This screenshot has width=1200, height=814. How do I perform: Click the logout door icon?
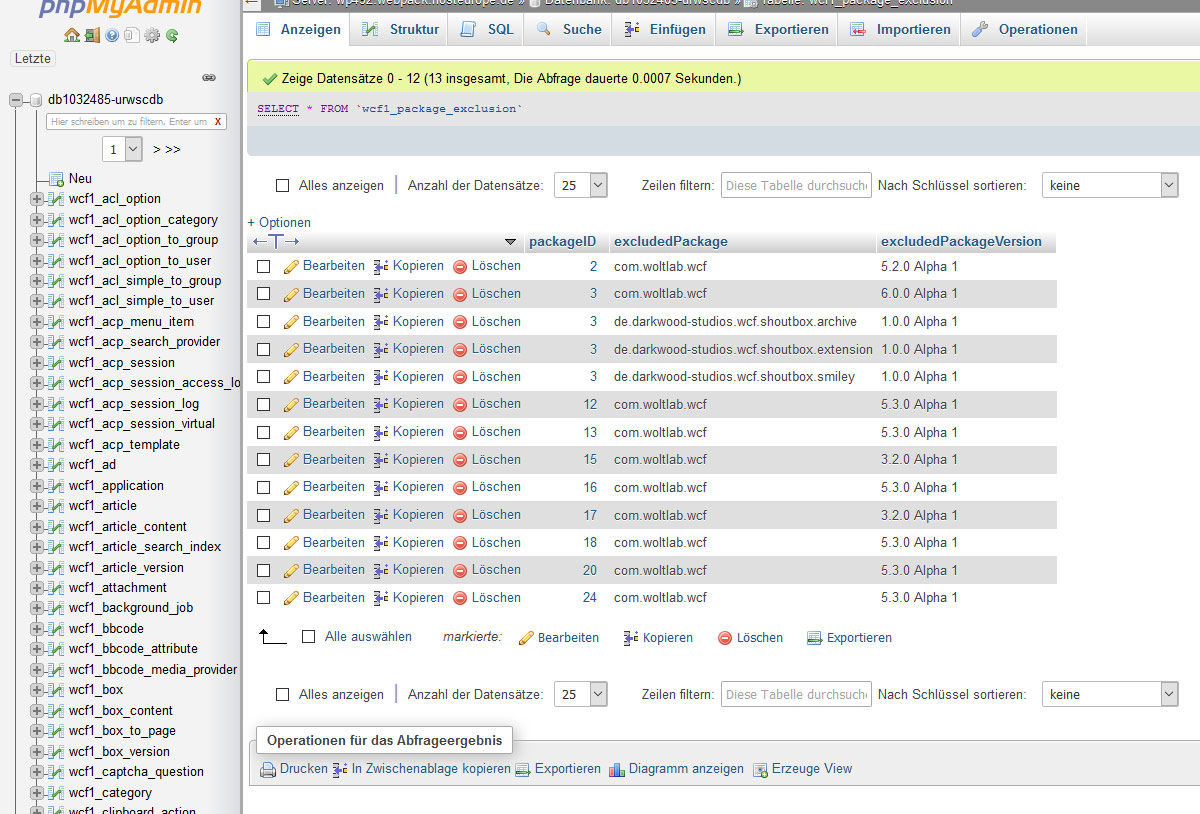92,35
